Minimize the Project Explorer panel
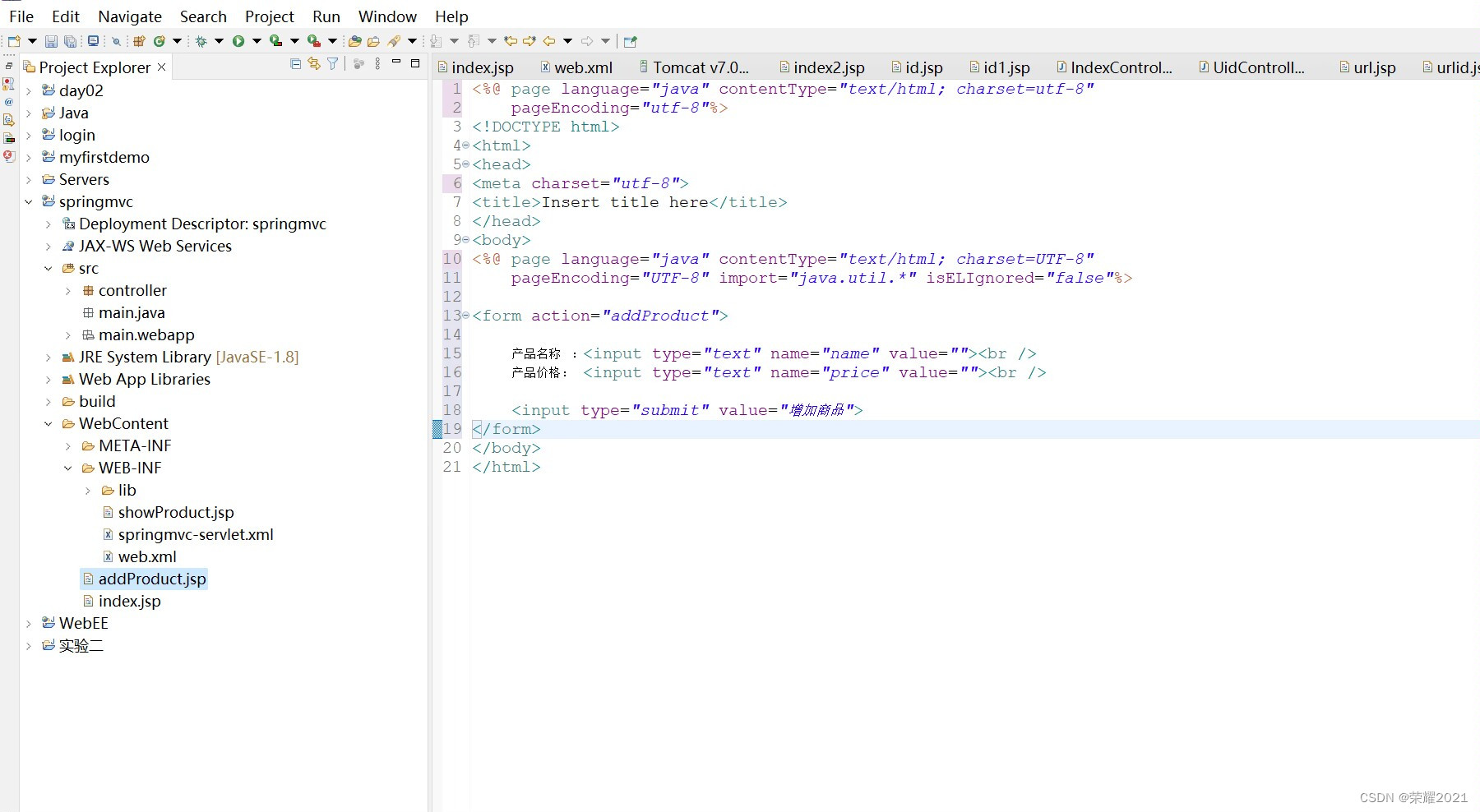 396,62
